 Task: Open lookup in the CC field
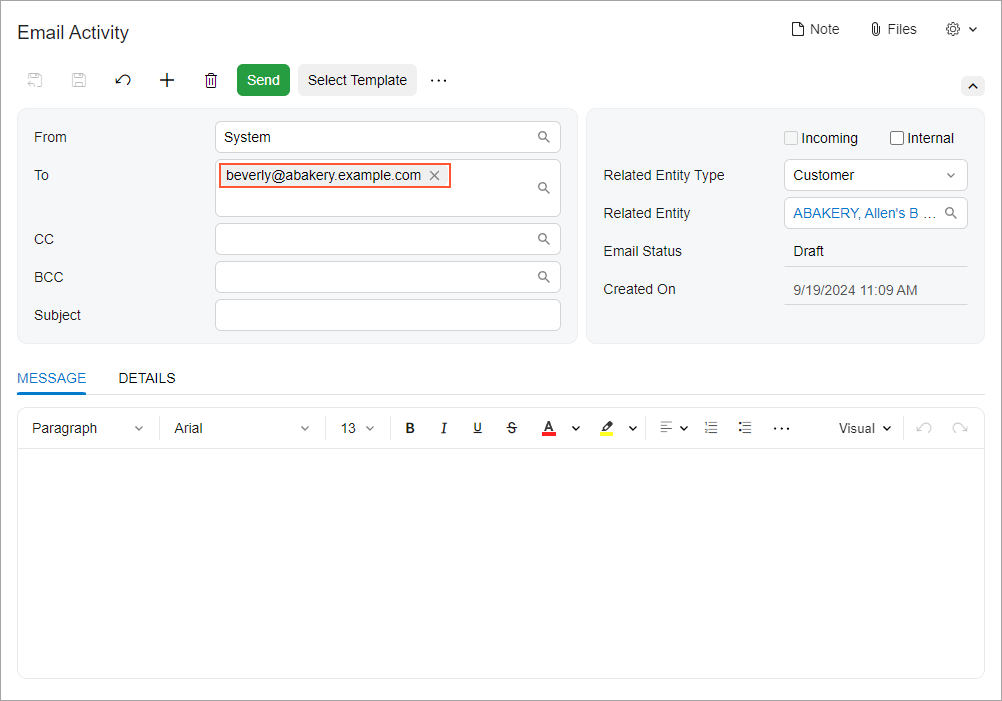(544, 239)
